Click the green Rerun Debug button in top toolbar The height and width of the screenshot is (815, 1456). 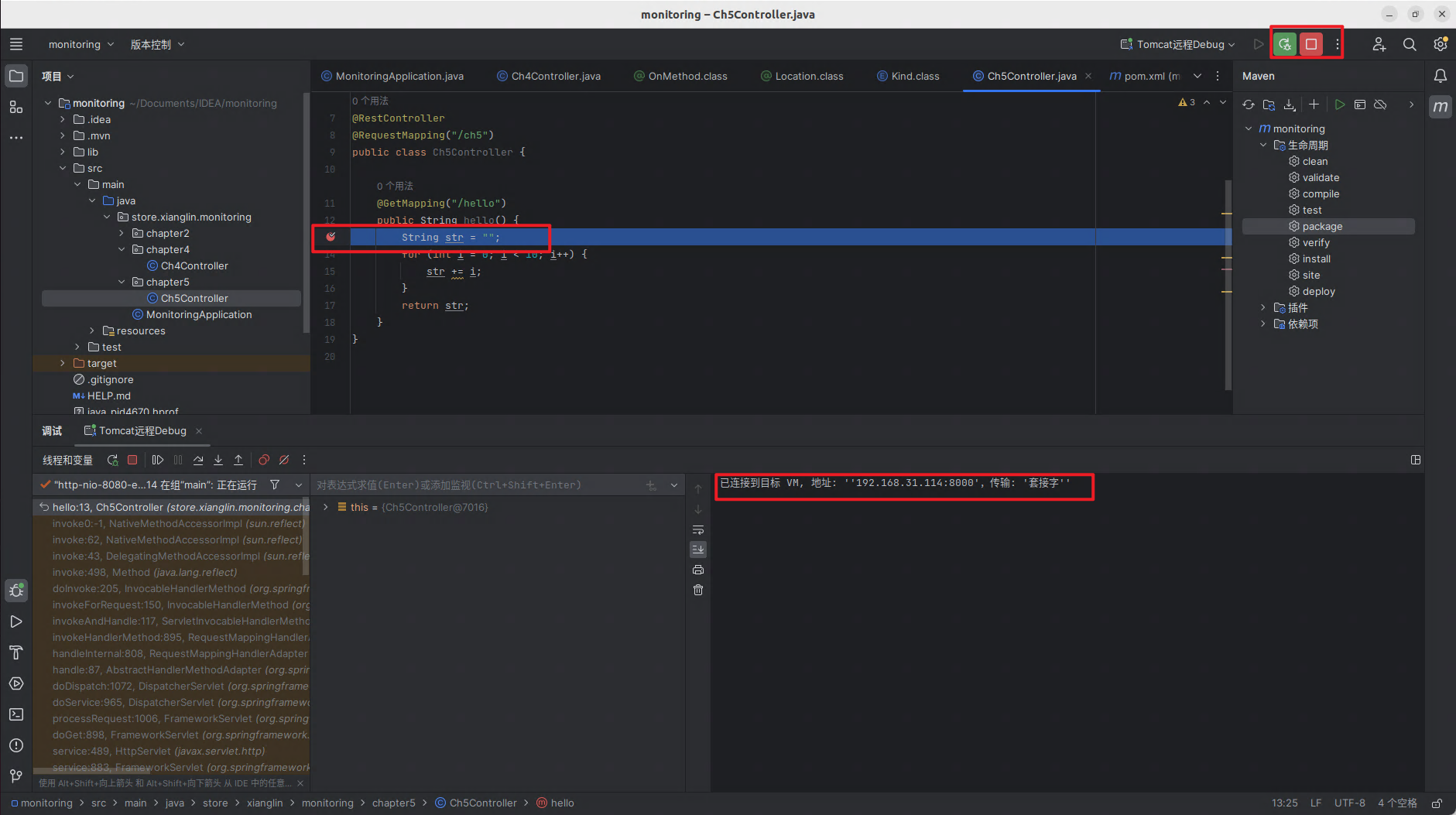coord(1285,44)
